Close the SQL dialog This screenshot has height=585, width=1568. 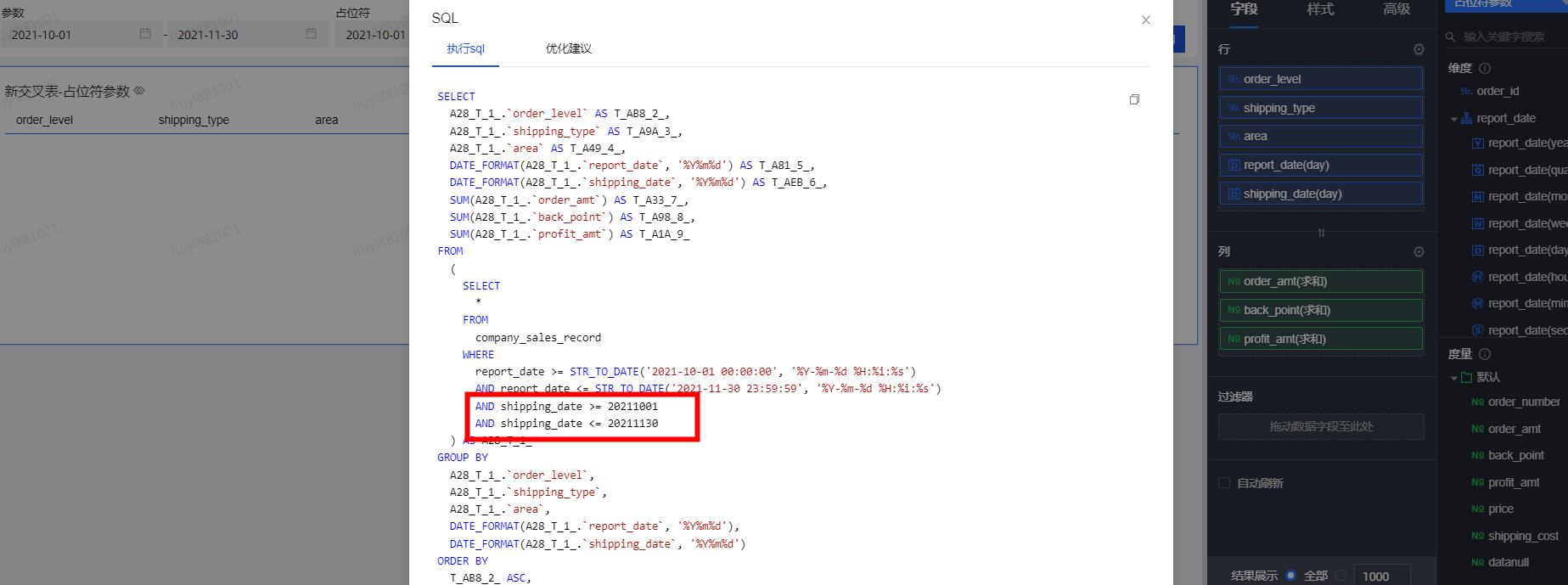coord(1145,20)
